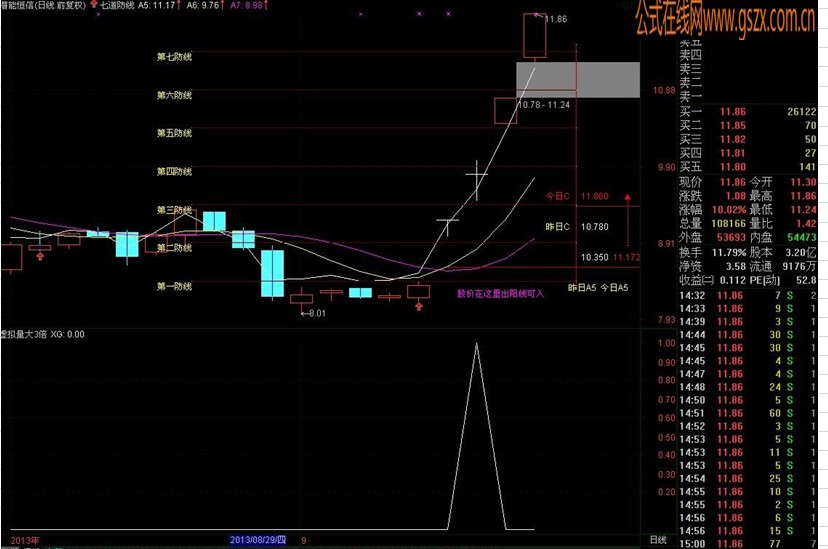Click the 10.88 price axis label
This screenshot has height=549, width=828.
(664, 90)
